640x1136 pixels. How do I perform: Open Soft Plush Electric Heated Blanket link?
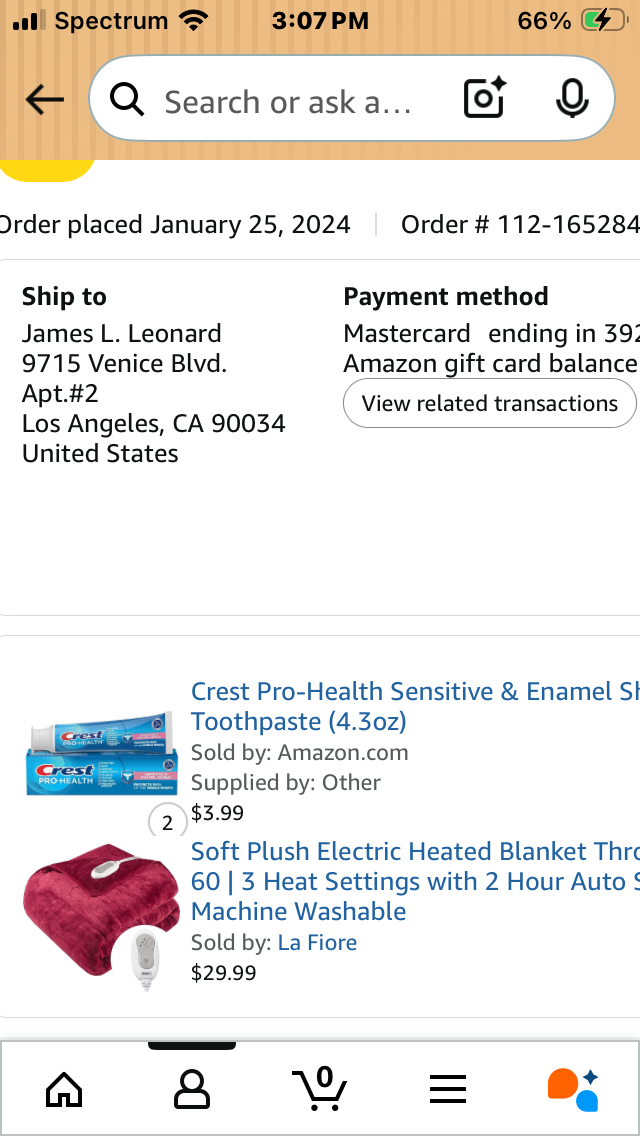pyautogui.click(x=415, y=881)
